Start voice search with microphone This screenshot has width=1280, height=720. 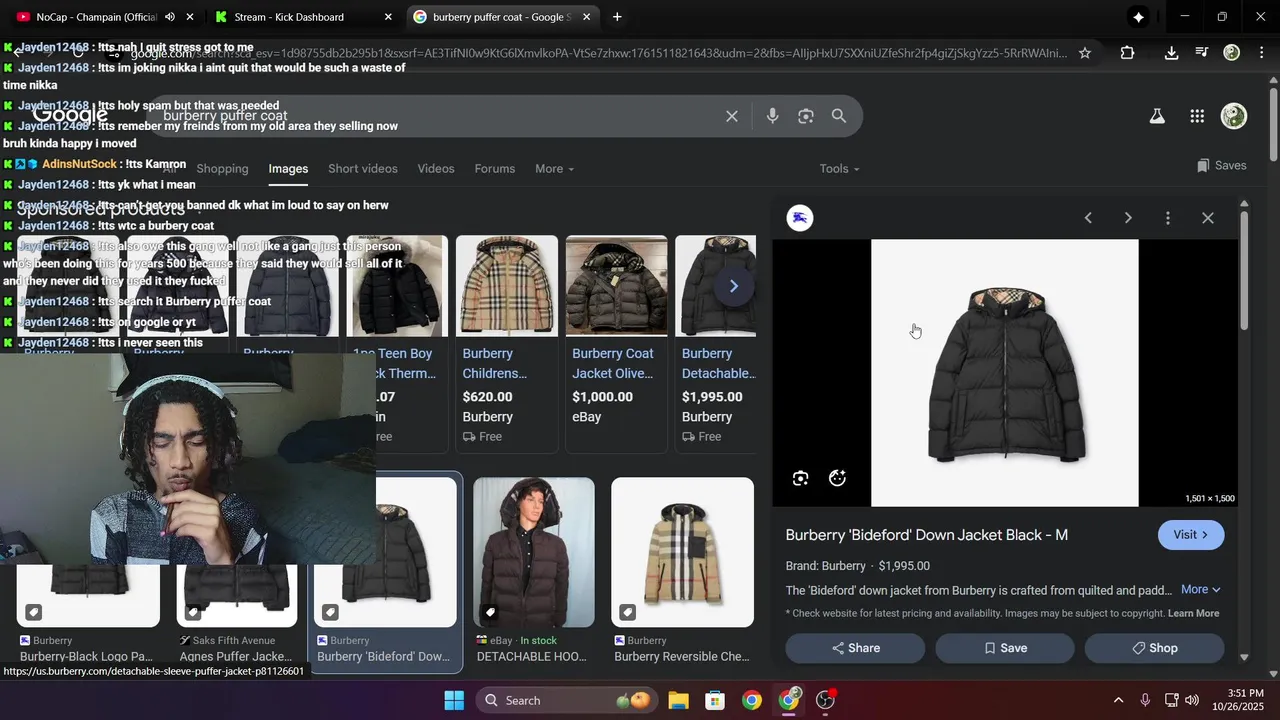point(772,116)
